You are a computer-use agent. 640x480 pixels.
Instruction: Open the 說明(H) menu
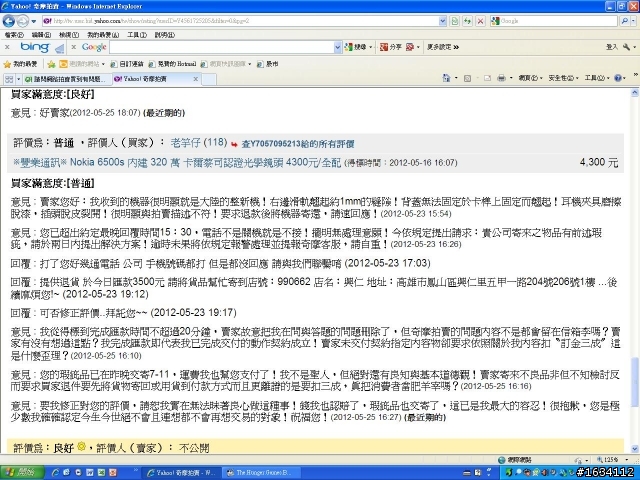coord(164,35)
